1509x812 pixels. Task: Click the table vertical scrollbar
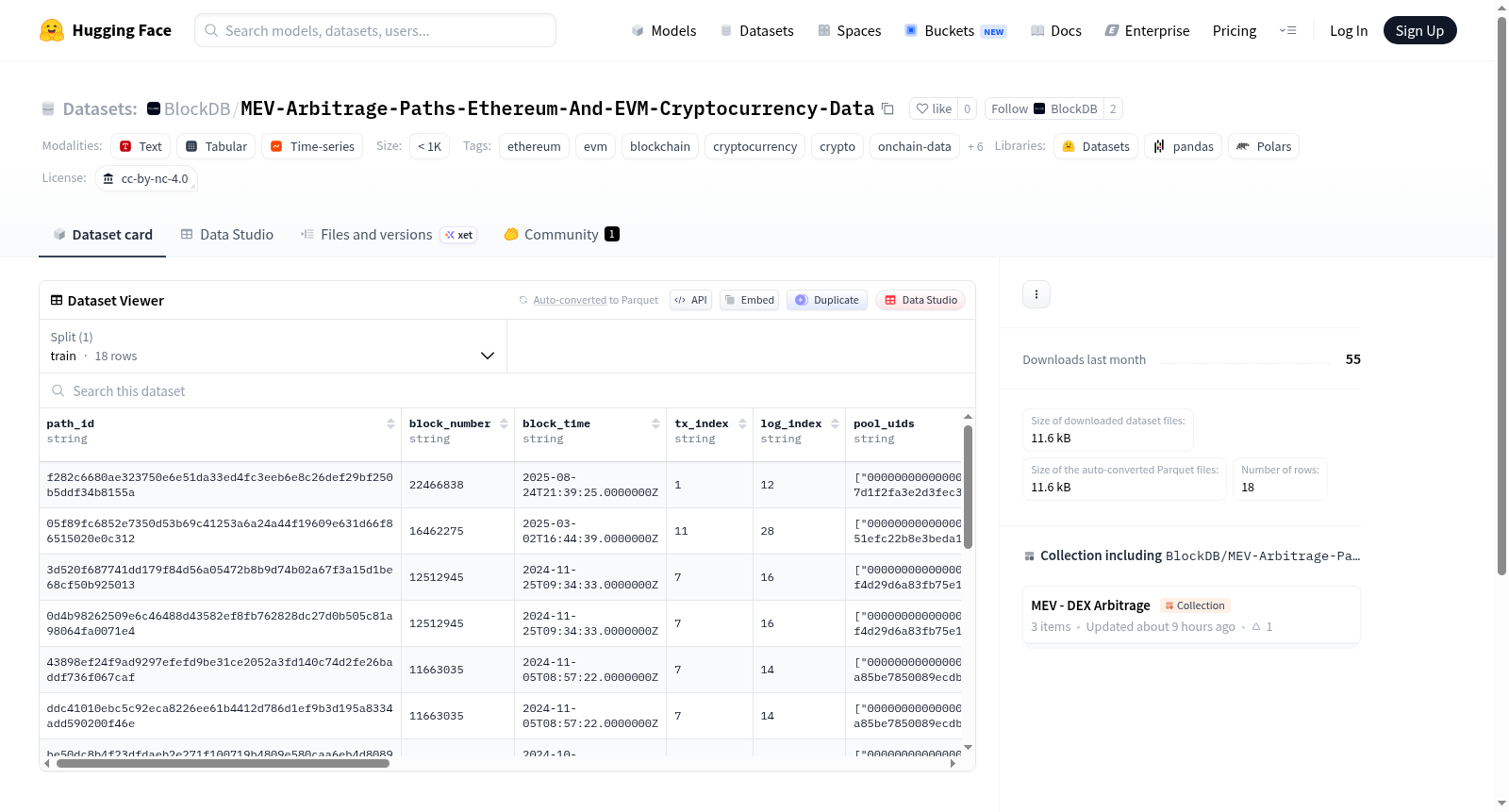[x=968, y=487]
